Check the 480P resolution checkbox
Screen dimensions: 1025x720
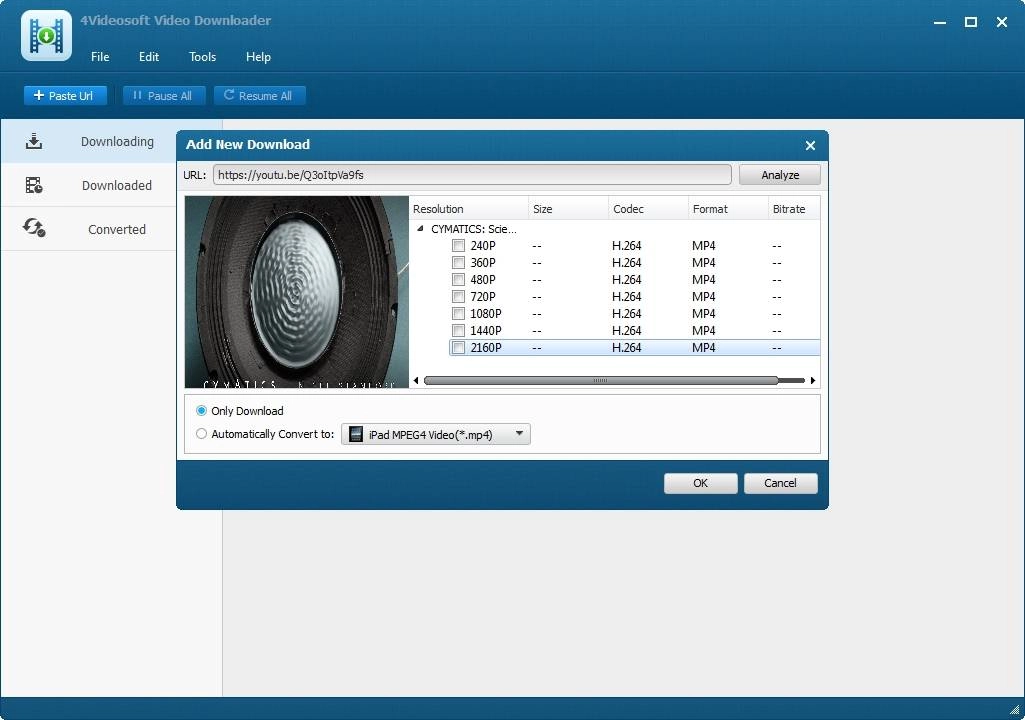(x=458, y=280)
